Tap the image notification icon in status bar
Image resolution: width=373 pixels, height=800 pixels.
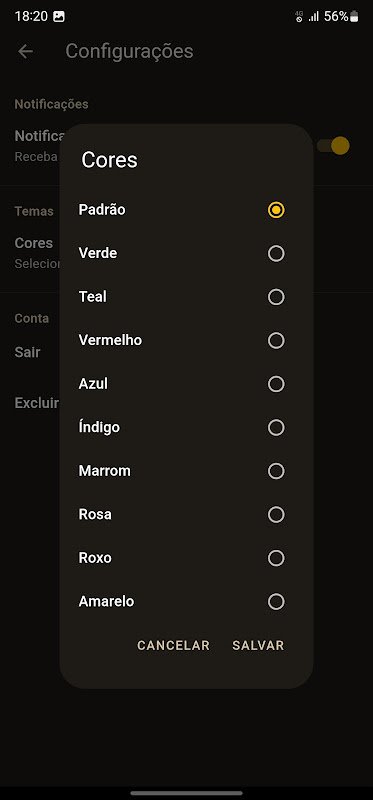pos(59,17)
